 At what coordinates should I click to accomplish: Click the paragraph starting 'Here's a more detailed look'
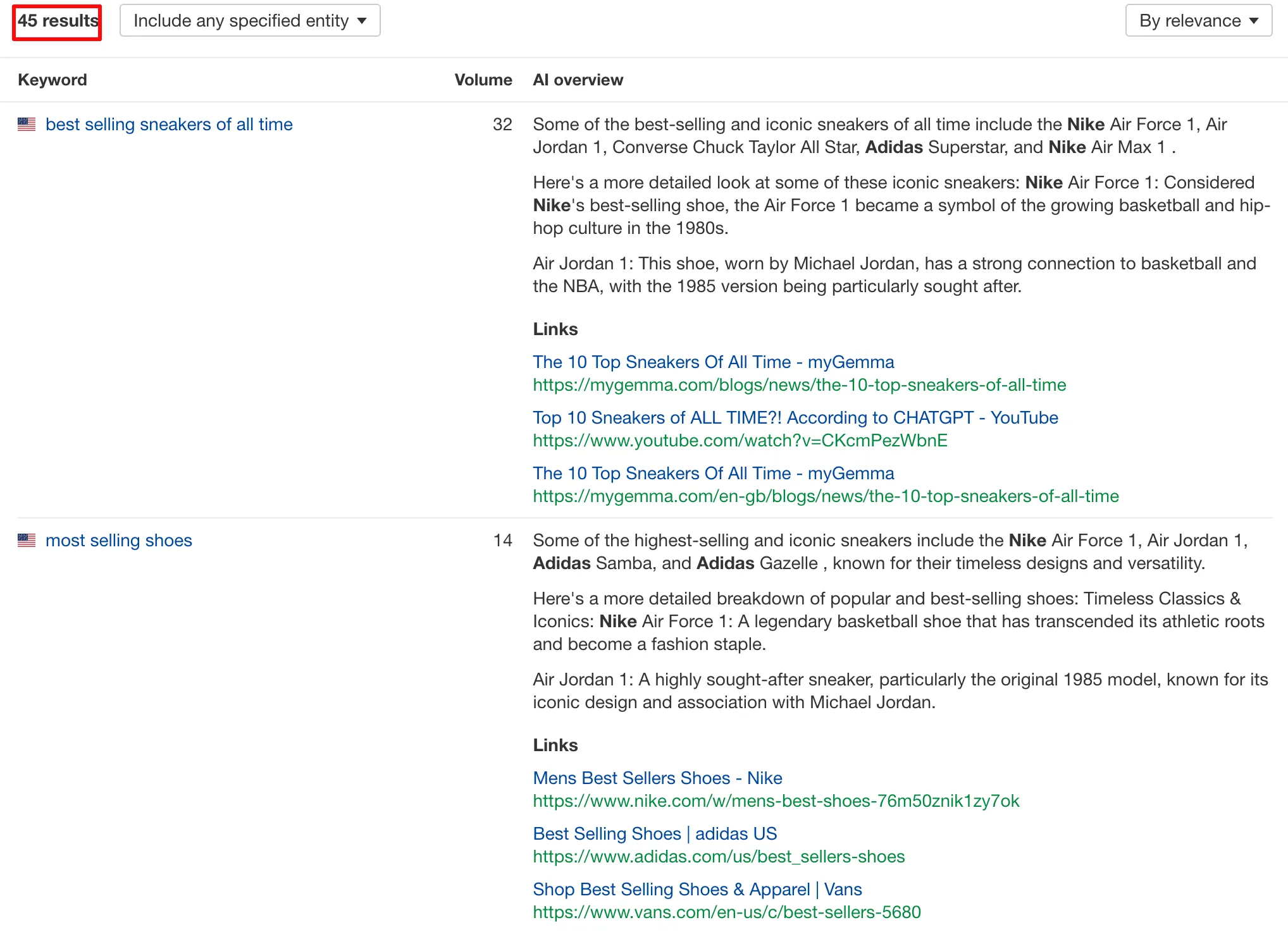point(901,205)
